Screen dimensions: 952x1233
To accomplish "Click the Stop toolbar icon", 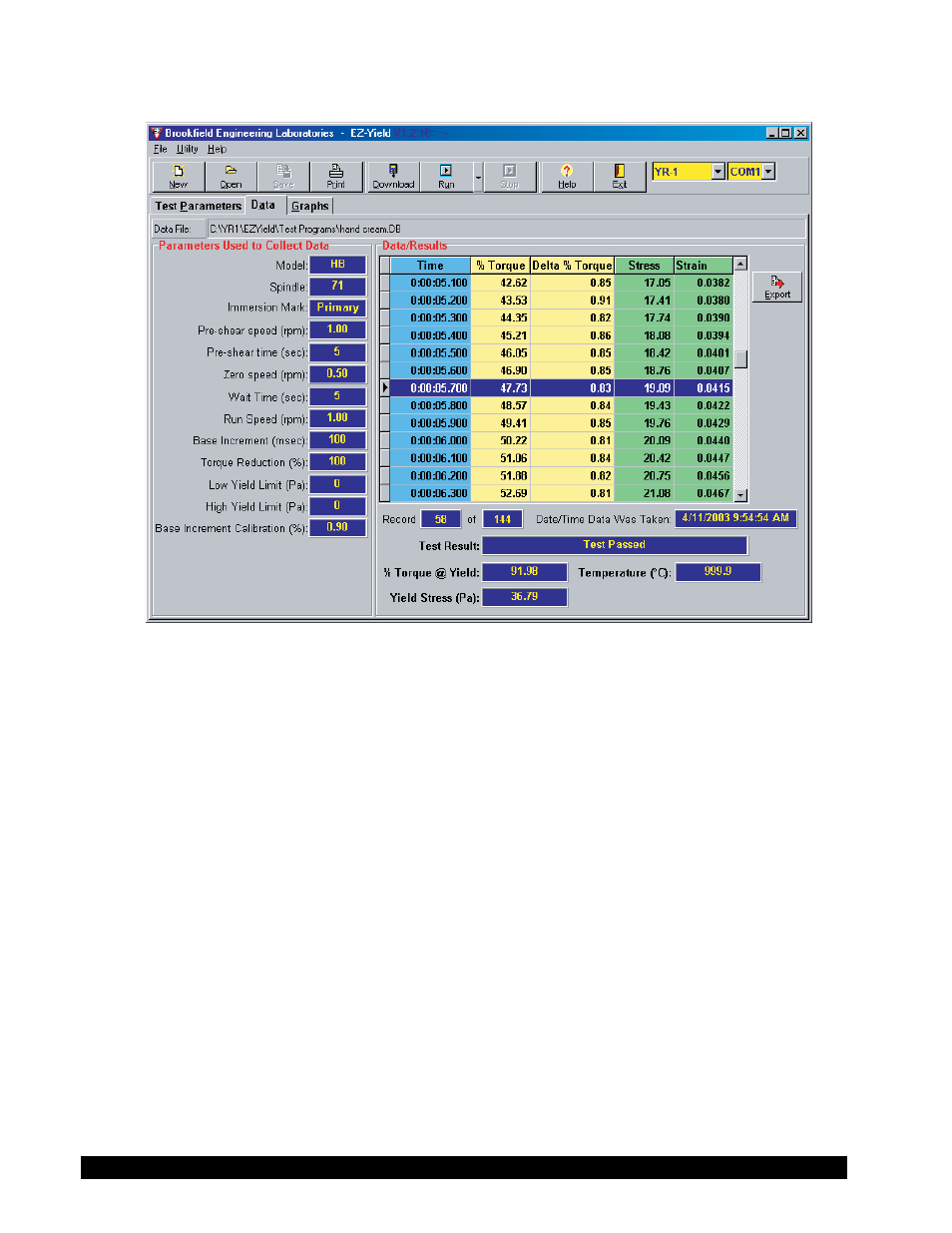I will pos(509,177).
